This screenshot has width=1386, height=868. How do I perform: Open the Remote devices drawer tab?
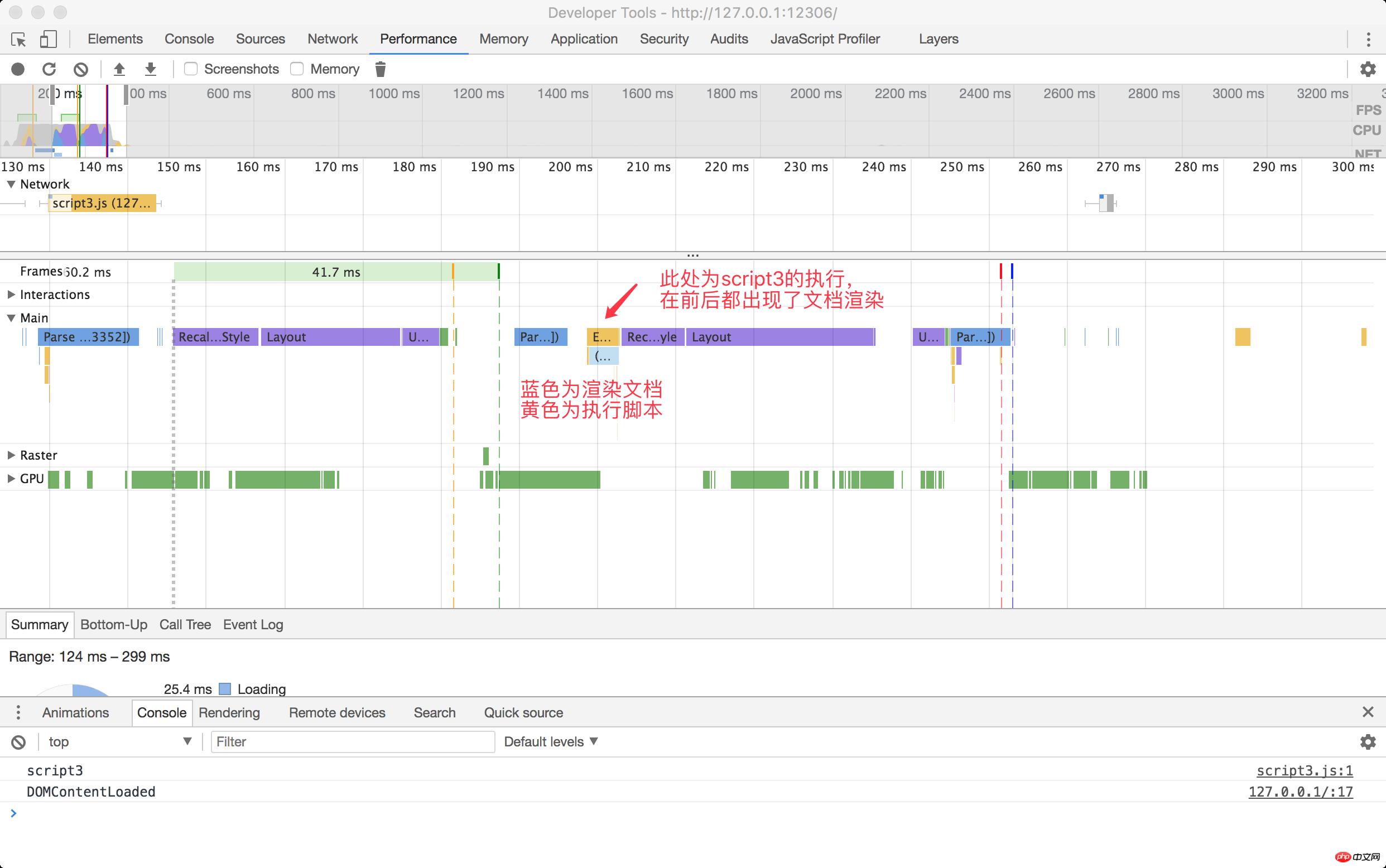[x=337, y=712]
